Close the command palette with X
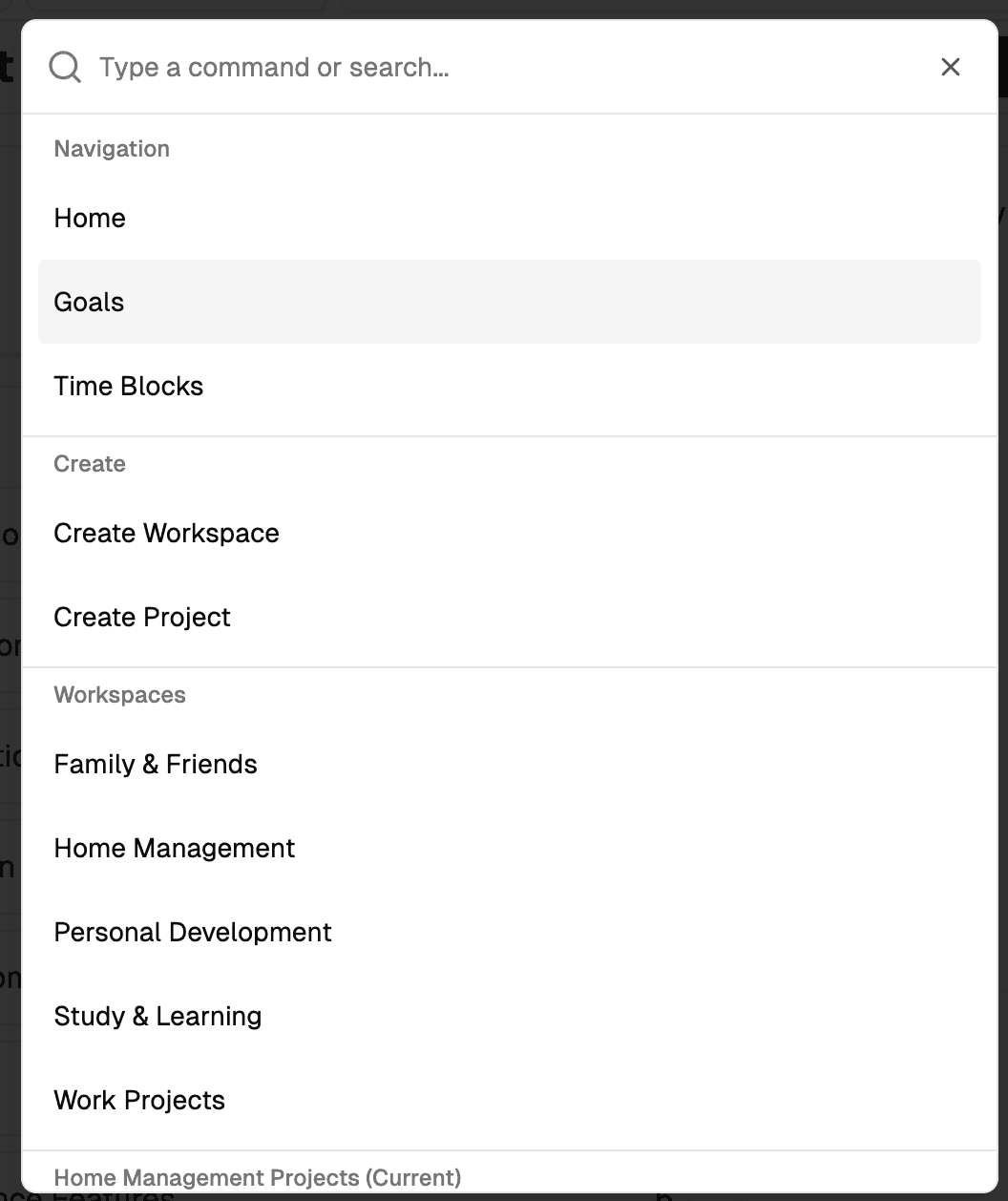Image resolution: width=1008 pixels, height=1201 pixels. click(950, 67)
